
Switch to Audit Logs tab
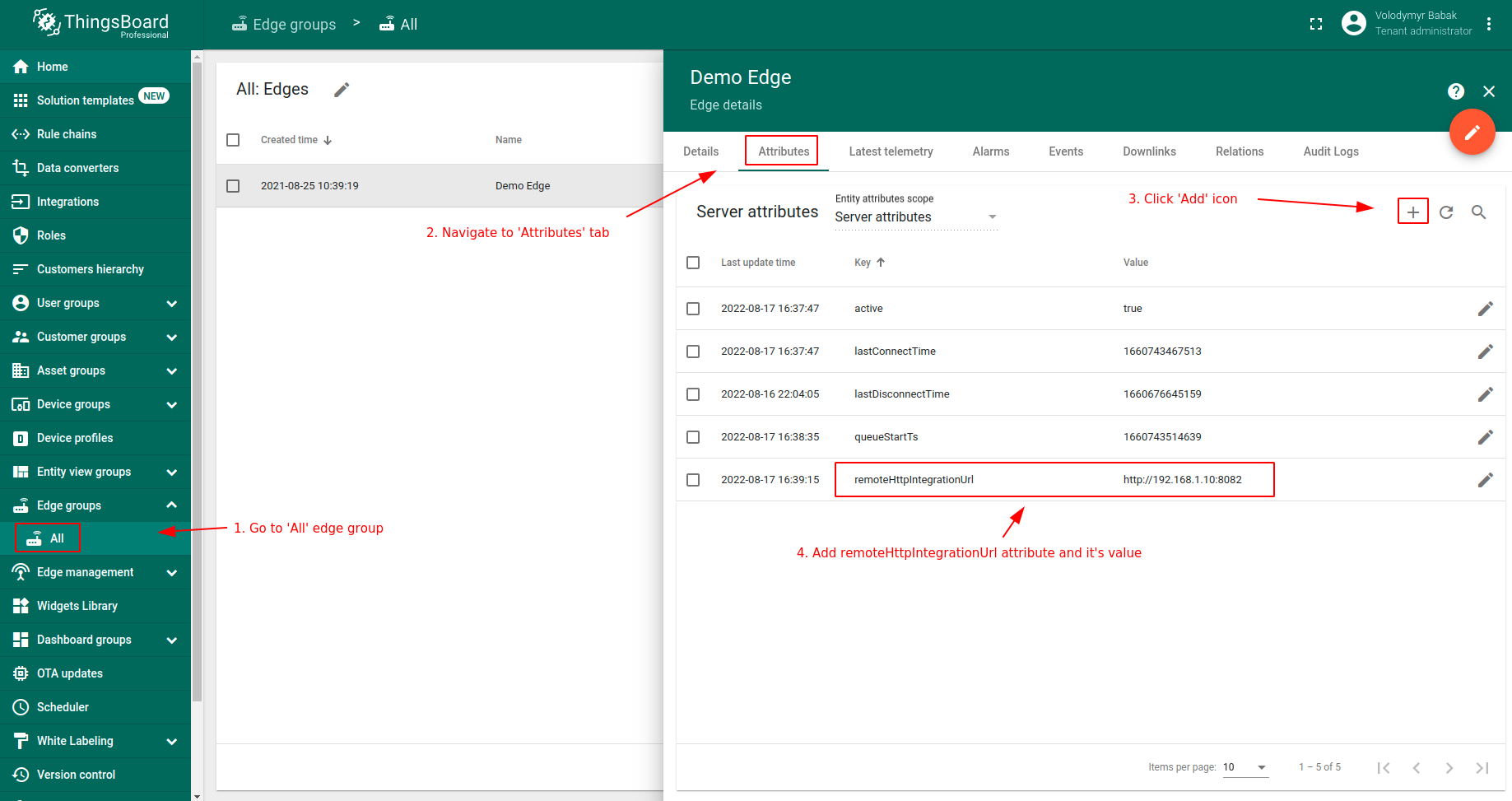pos(1331,151)
